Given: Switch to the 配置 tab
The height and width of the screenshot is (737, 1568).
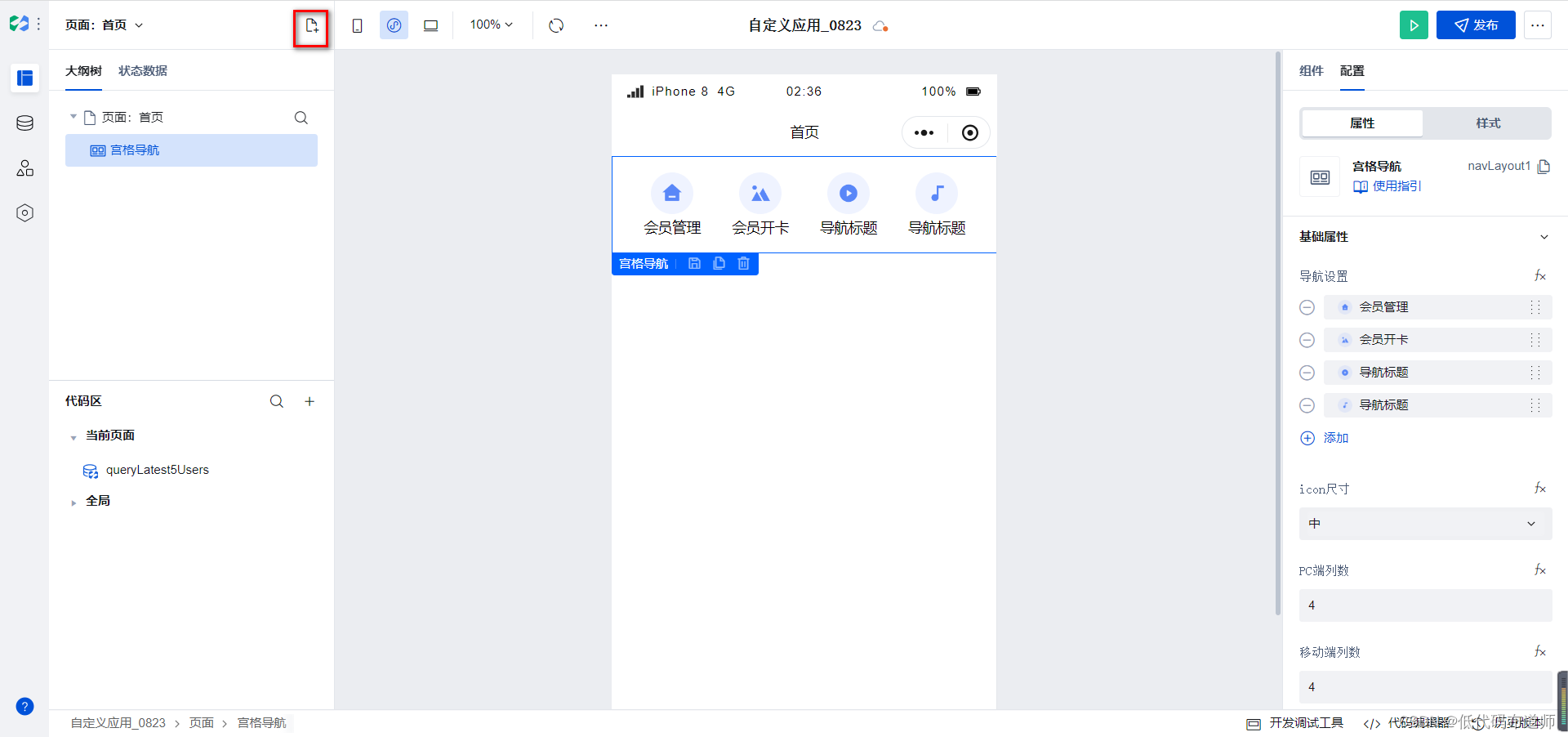Looking at the screenshot, I should click(1352, 71).
